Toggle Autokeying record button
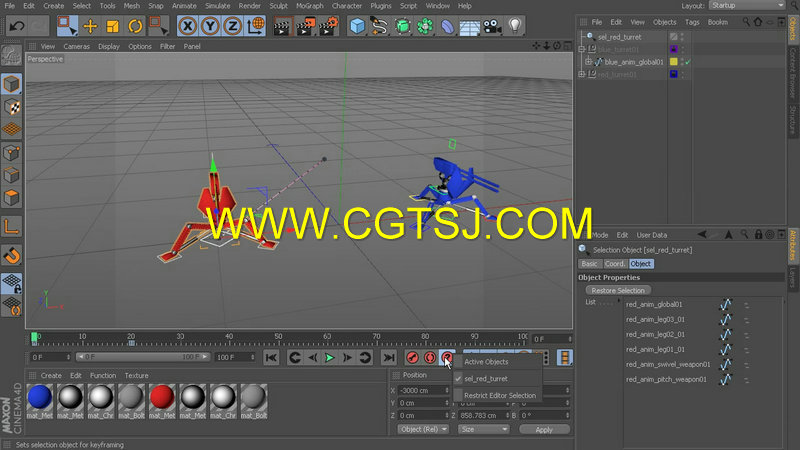This screenshot has width=800, height=450. [x=430, y=358]
